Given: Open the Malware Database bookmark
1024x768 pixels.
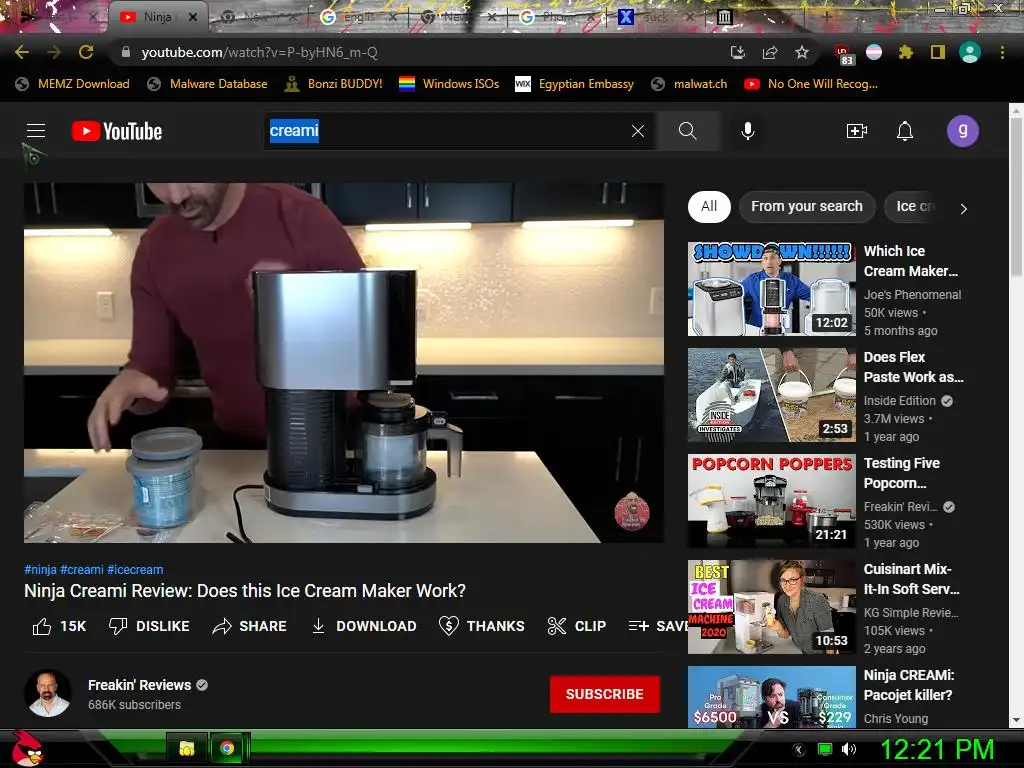Looking at the screenshot, I should 208,84.
